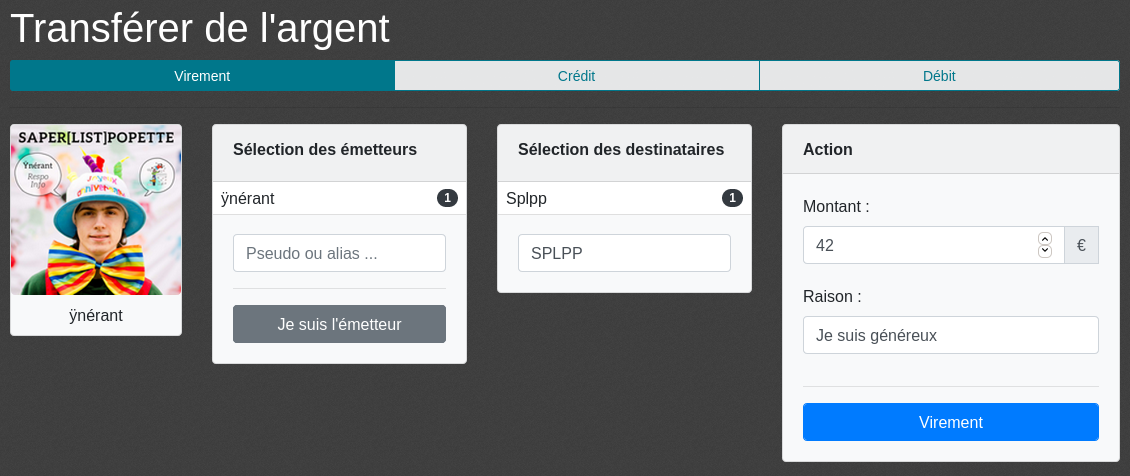Click the ÿnérant name under the profile photo
This screenshot has width=1130, height=476.
click(96, 315)
